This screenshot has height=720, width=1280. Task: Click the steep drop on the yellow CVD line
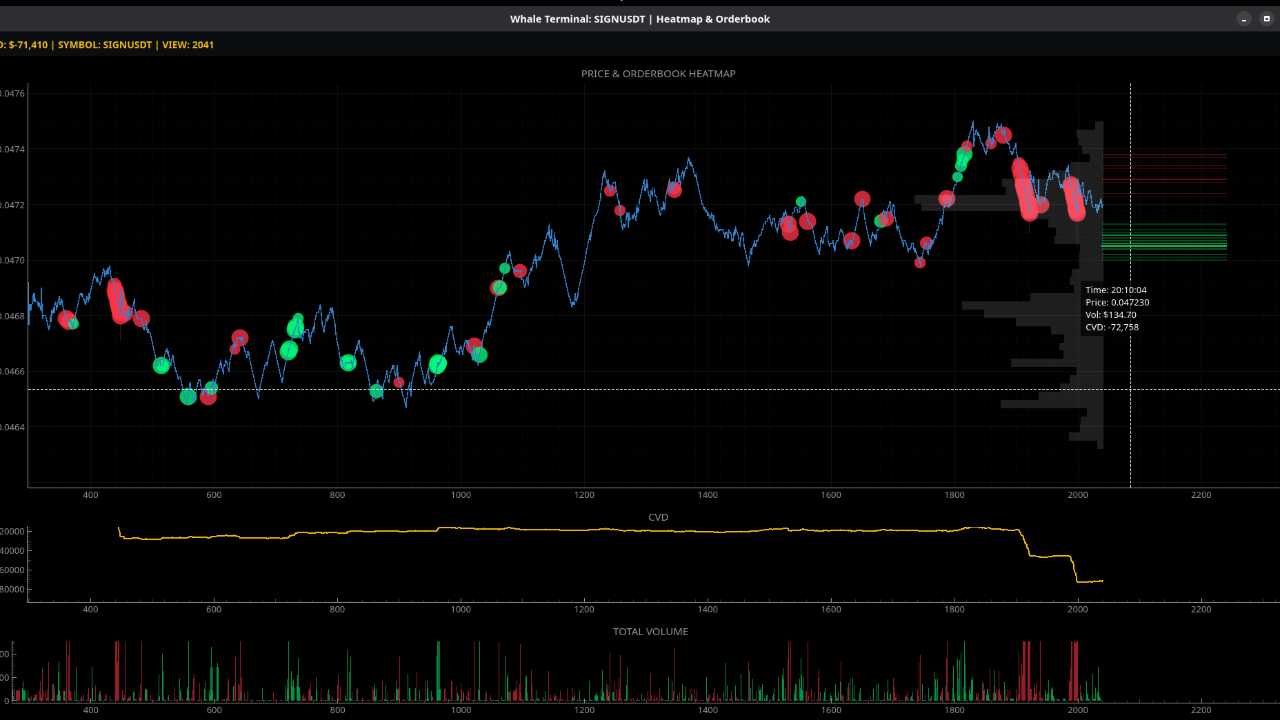coord(1025,544)
